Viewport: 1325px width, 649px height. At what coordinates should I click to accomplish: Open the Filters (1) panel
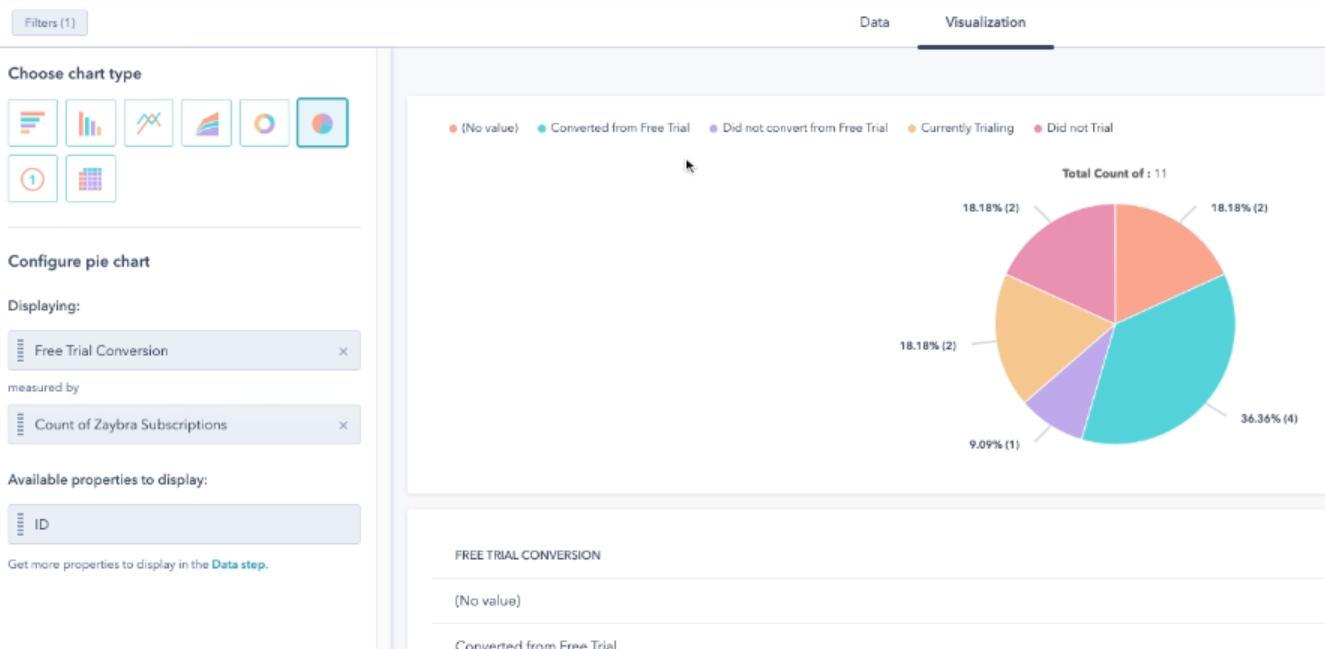tap(48, 22)
